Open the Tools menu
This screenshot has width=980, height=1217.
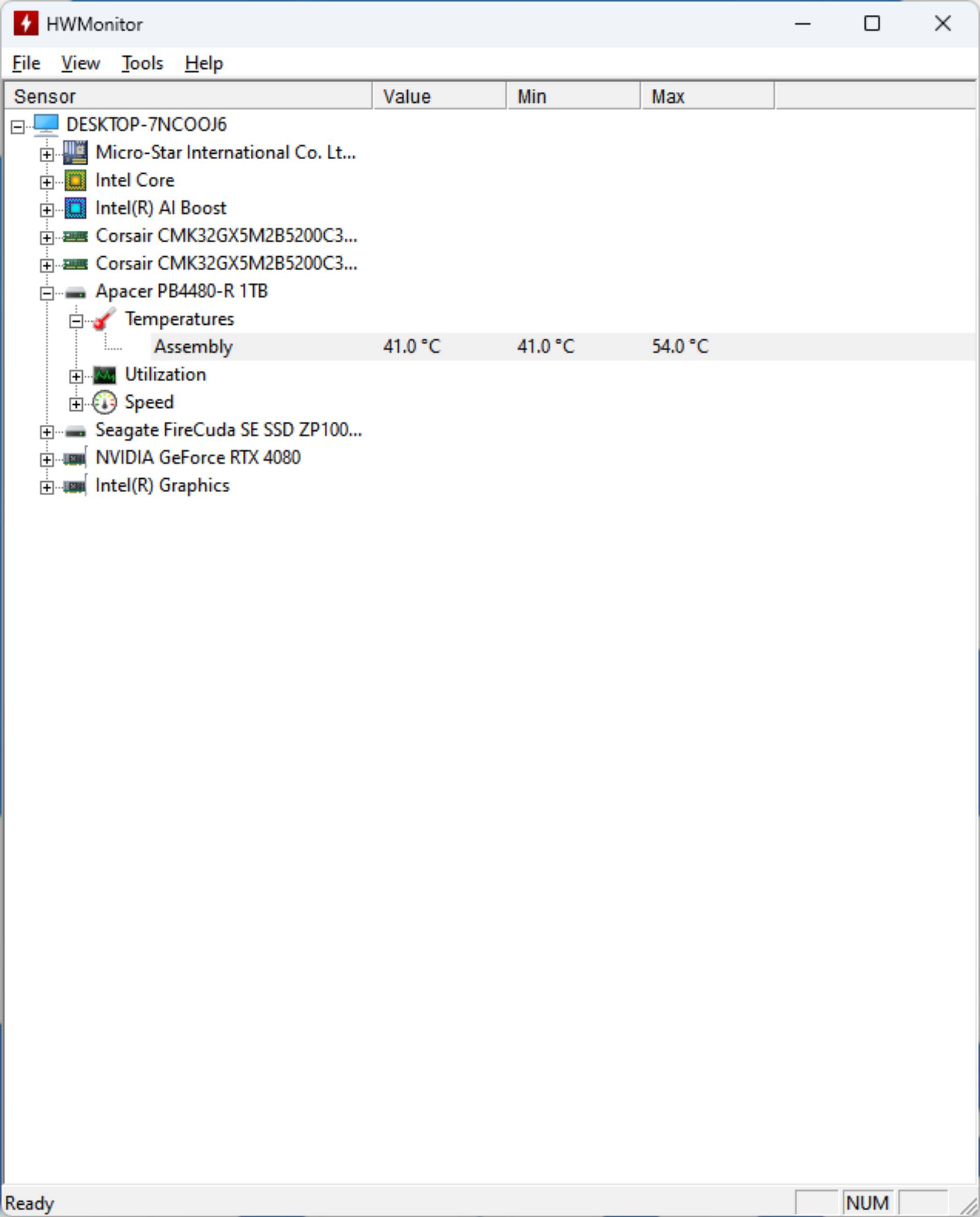click(143, 63)
